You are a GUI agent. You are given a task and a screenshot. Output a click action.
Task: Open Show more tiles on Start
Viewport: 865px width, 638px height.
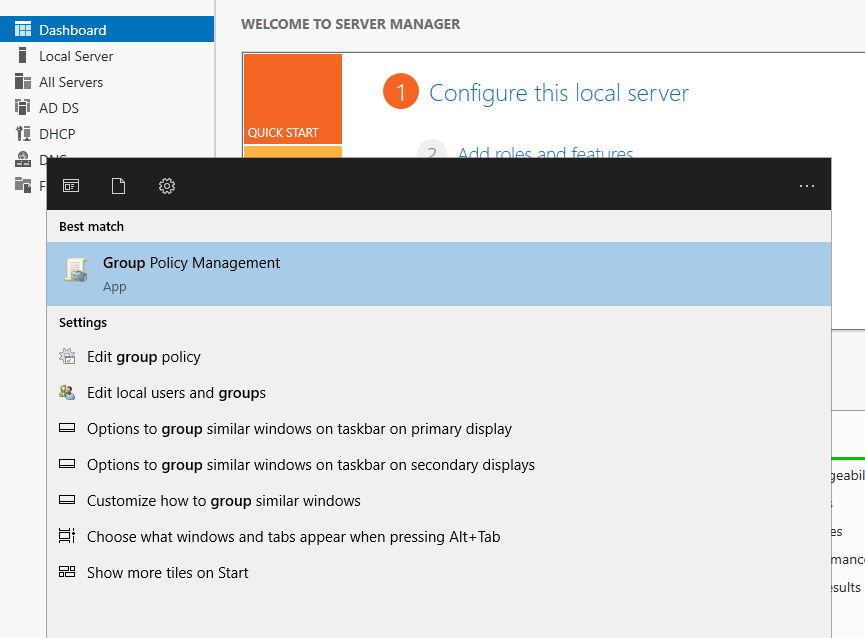pos(168,572)
